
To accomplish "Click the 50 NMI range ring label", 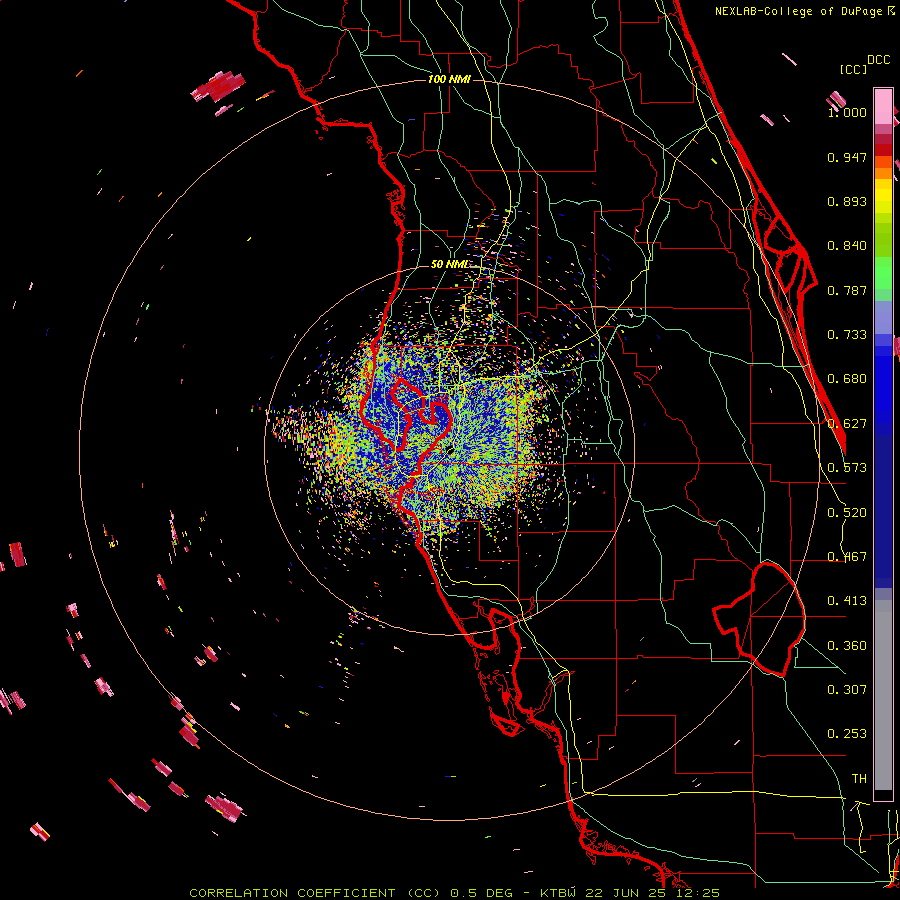I will click(449, 265).
